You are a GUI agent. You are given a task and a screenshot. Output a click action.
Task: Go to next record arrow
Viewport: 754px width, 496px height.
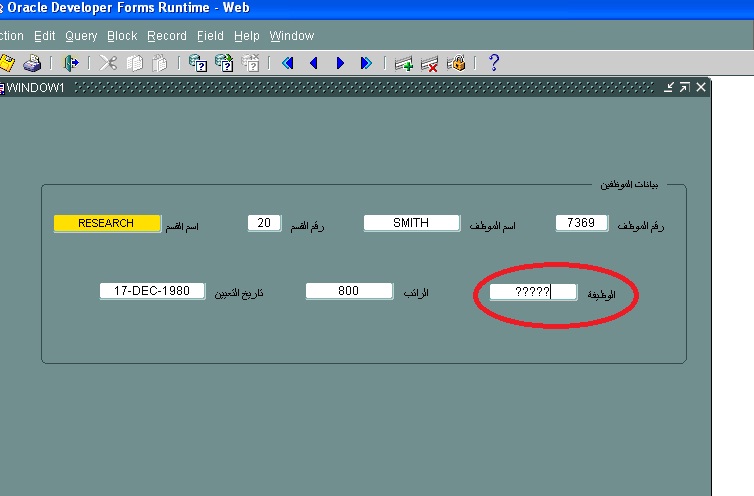click(x=340, y=63)
